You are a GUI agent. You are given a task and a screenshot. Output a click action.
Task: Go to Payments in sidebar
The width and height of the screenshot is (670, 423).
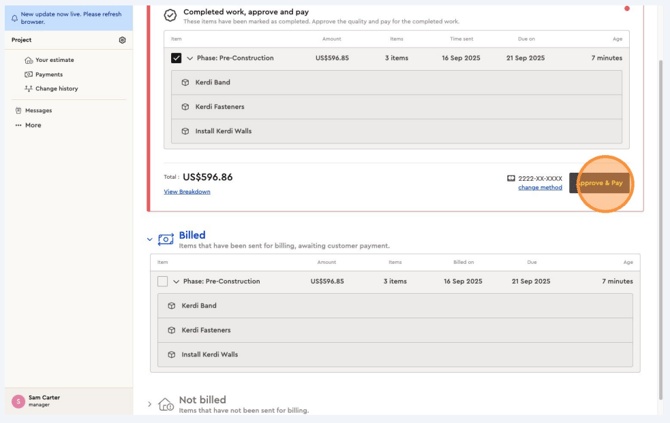[x=48, y=74]
